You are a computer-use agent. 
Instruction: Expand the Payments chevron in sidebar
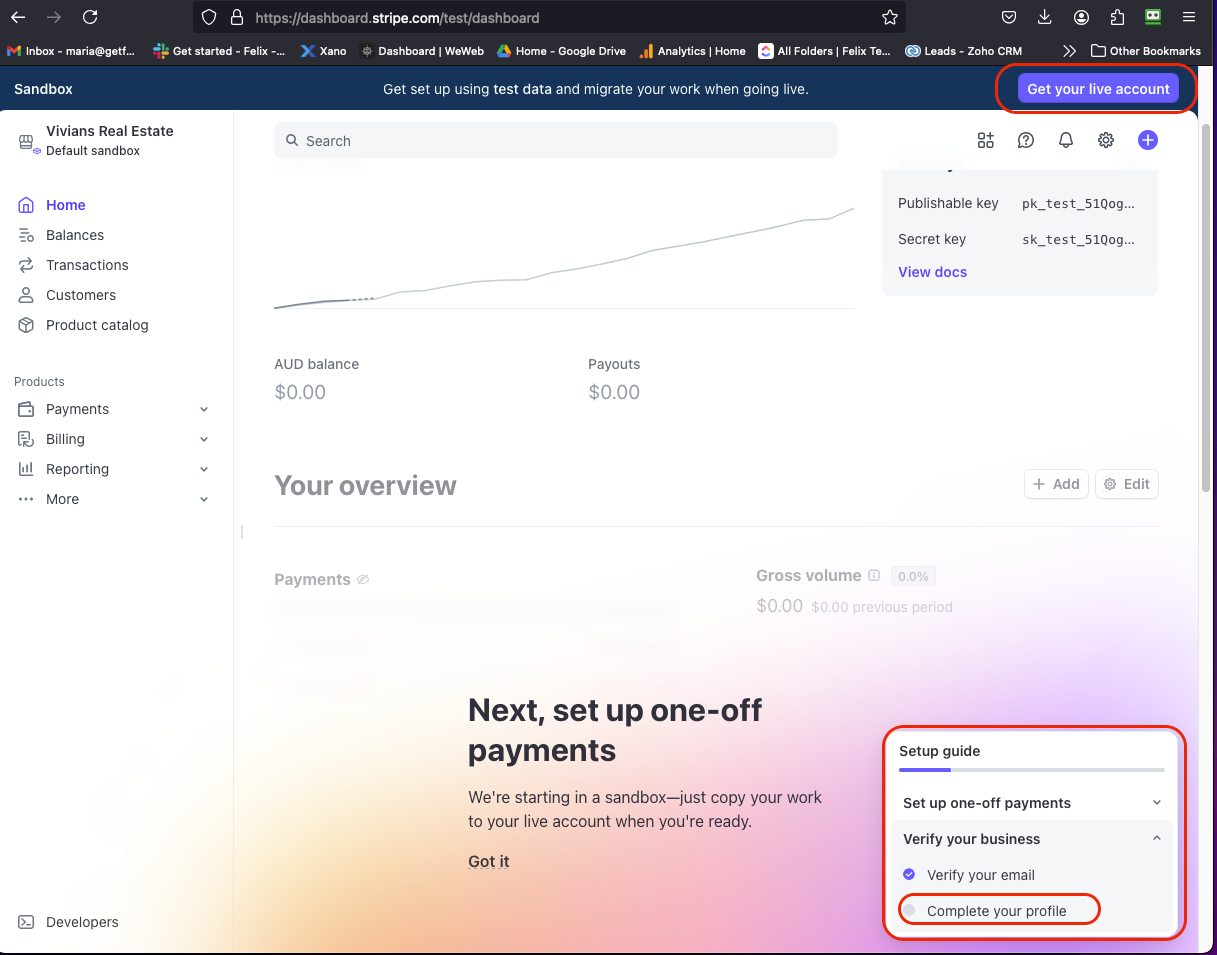point(204,409)
